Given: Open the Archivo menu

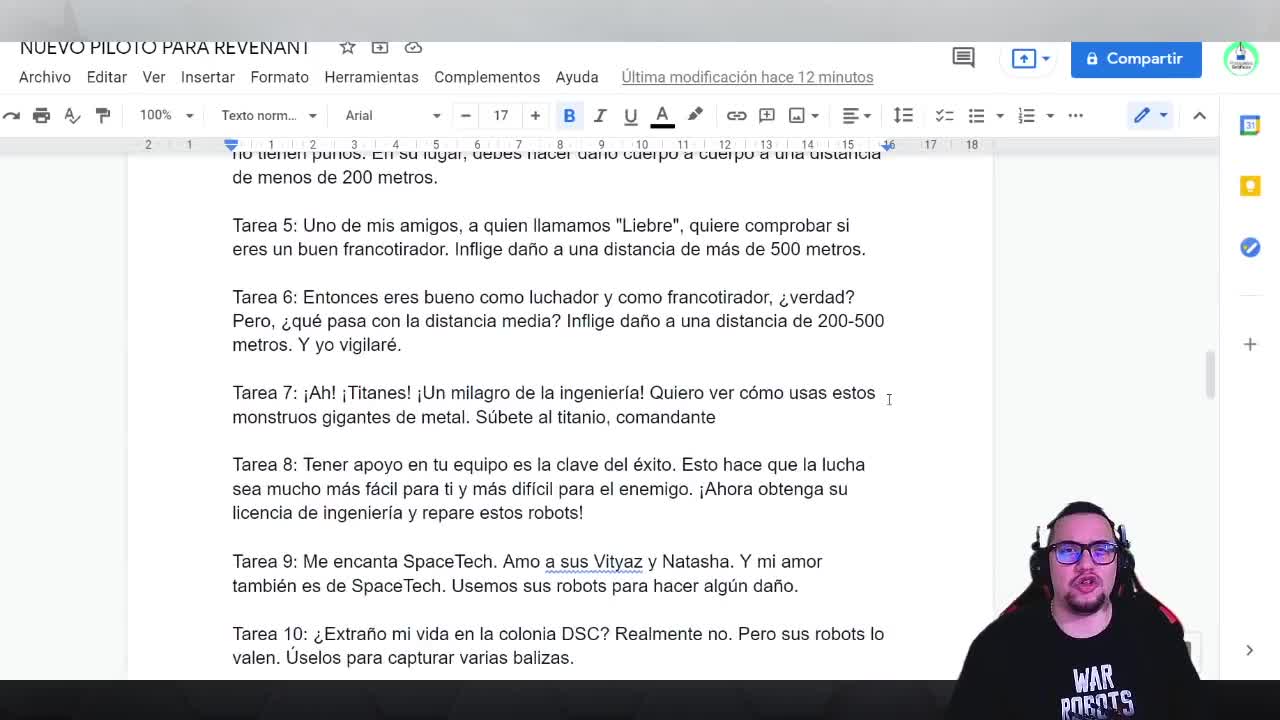Looking at the screenshot, I should [x=45, y=77].
